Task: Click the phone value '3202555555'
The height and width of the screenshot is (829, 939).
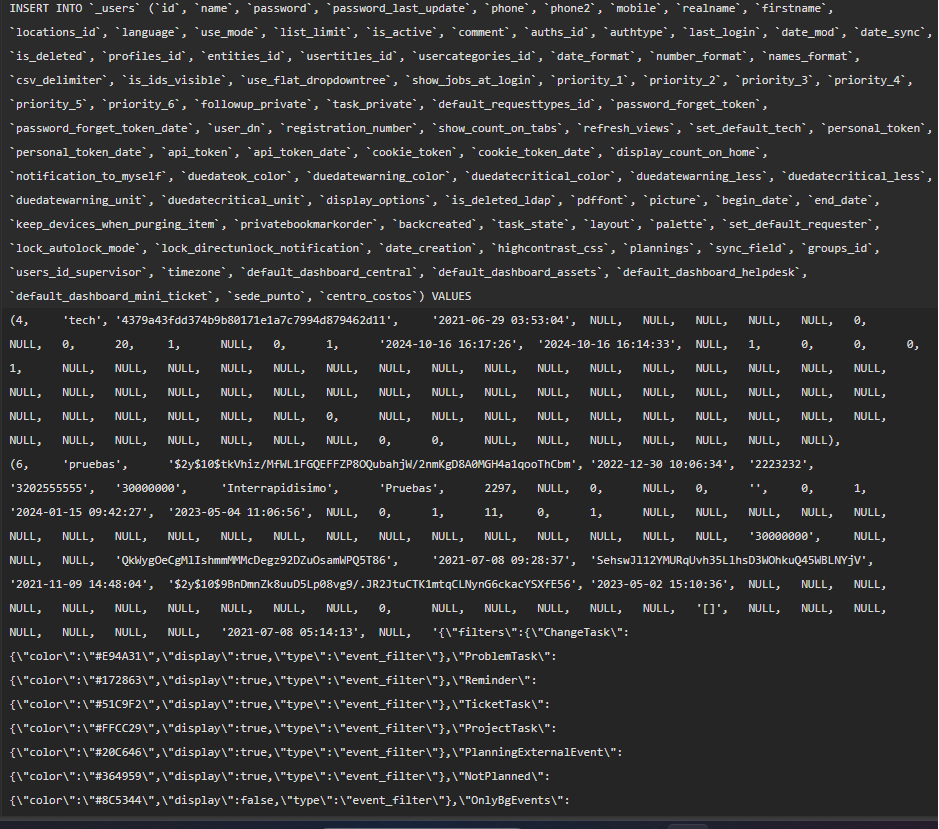Action: pos(51,489)
